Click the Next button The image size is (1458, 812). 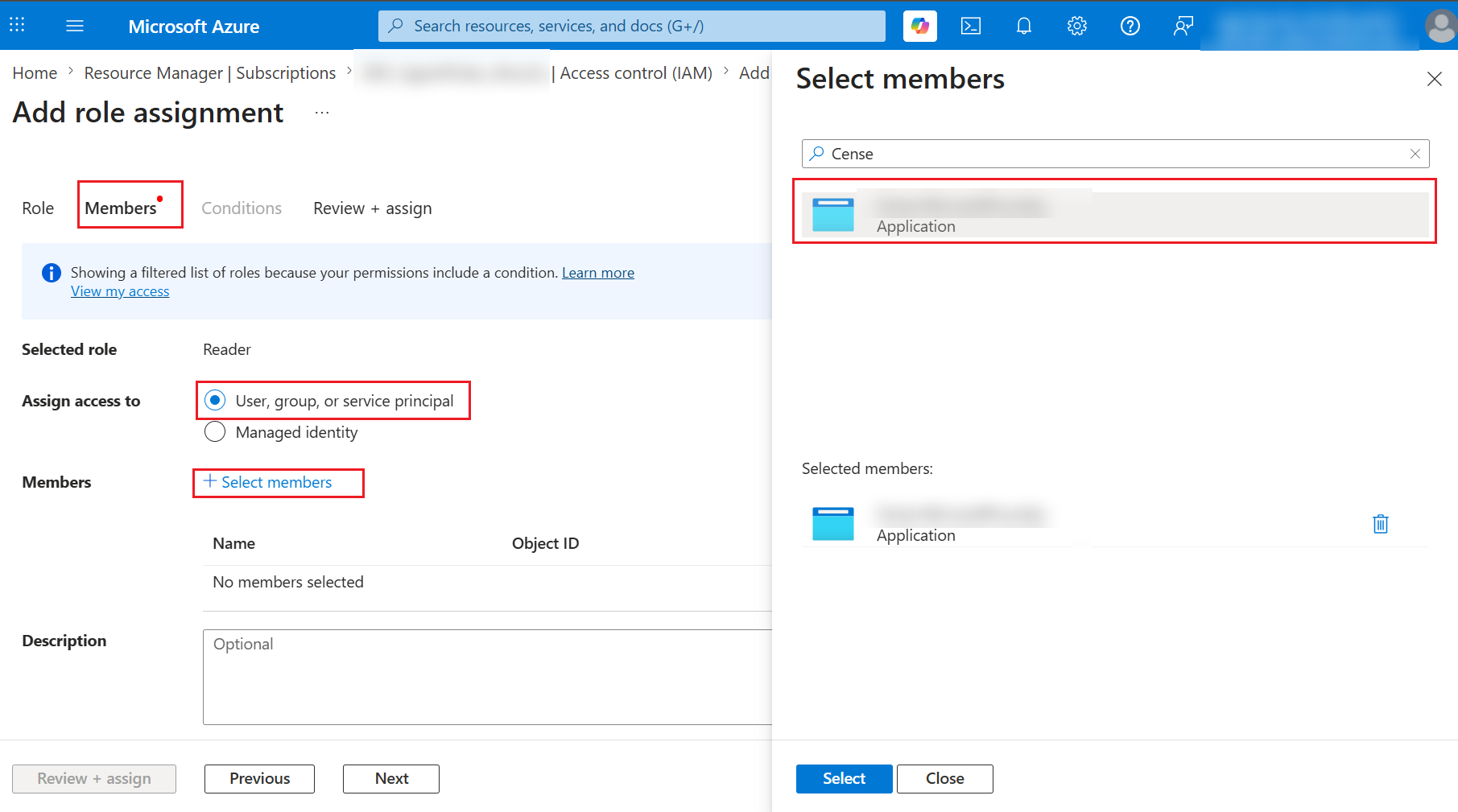point(391,779)
